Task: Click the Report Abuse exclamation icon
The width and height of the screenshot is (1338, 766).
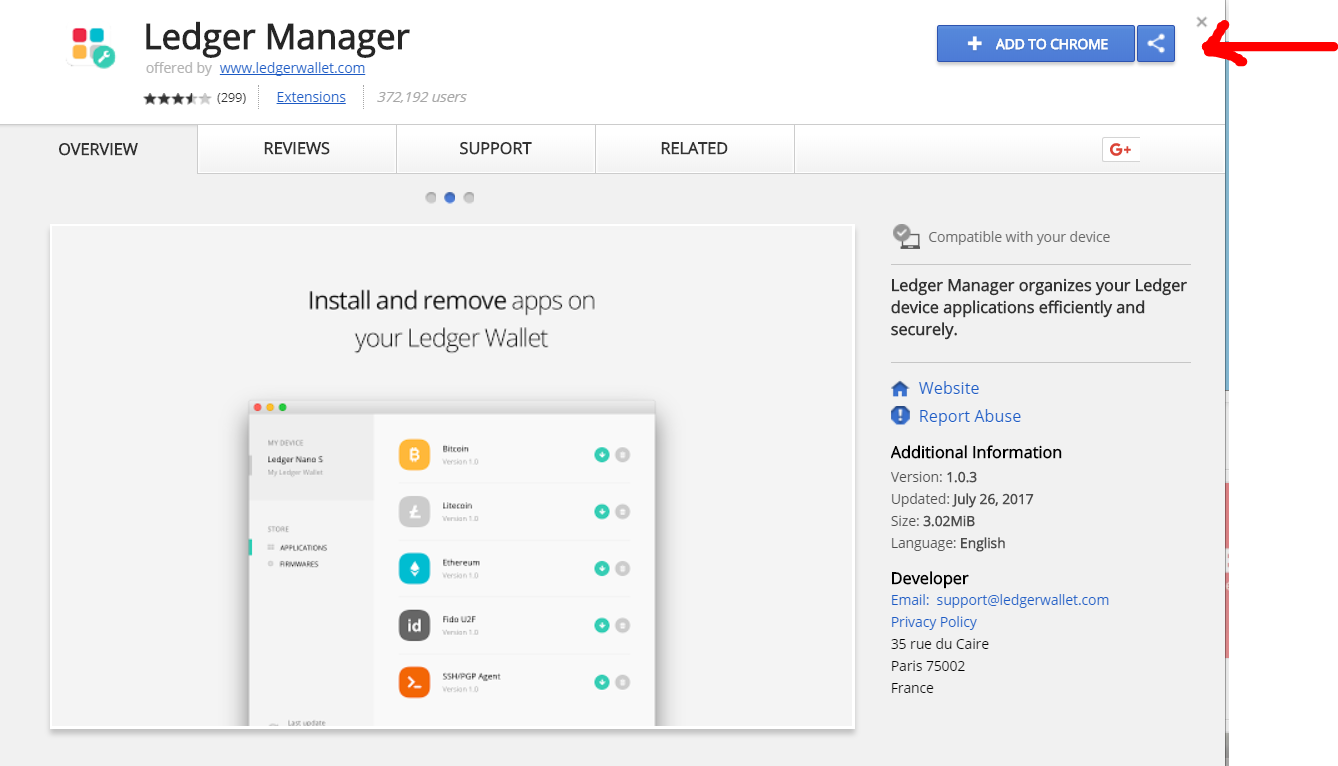Action: [x=900, y=416]
